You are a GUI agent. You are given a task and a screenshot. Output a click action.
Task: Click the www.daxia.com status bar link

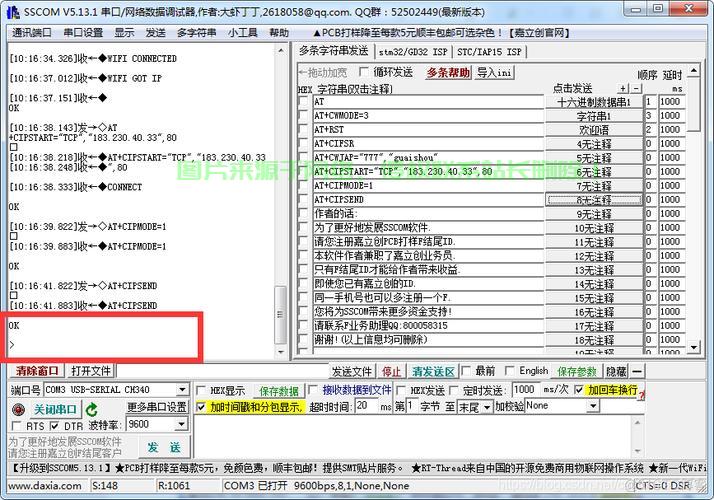pos(45,486)
